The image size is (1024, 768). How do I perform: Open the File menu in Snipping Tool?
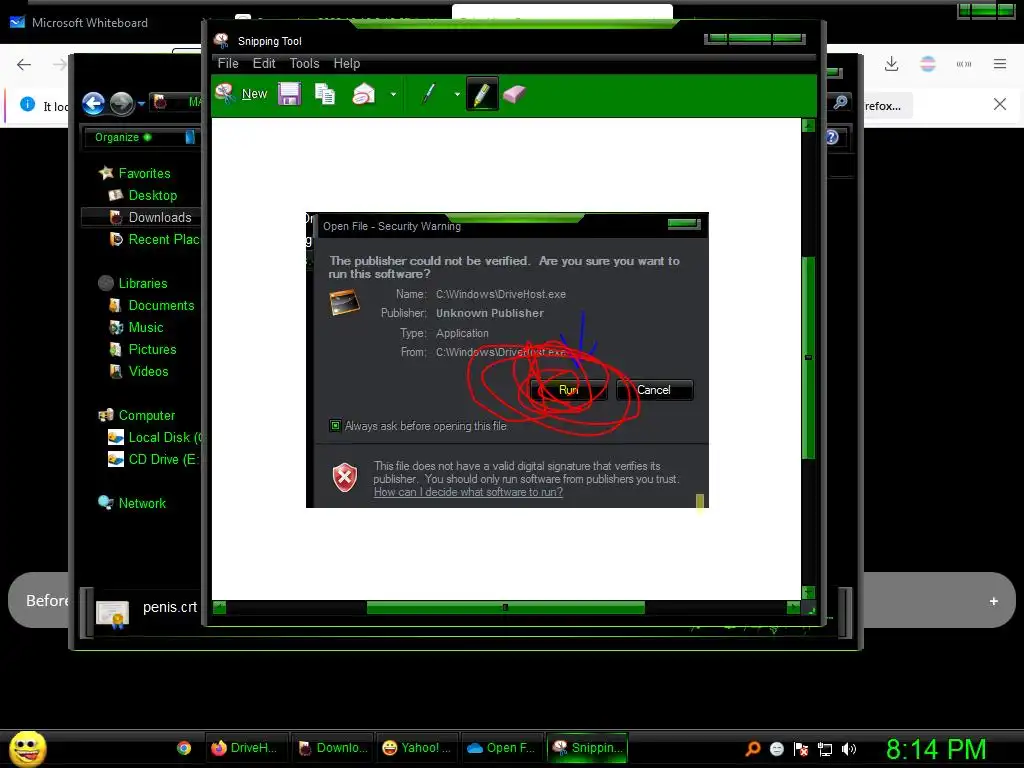point(228,63)
